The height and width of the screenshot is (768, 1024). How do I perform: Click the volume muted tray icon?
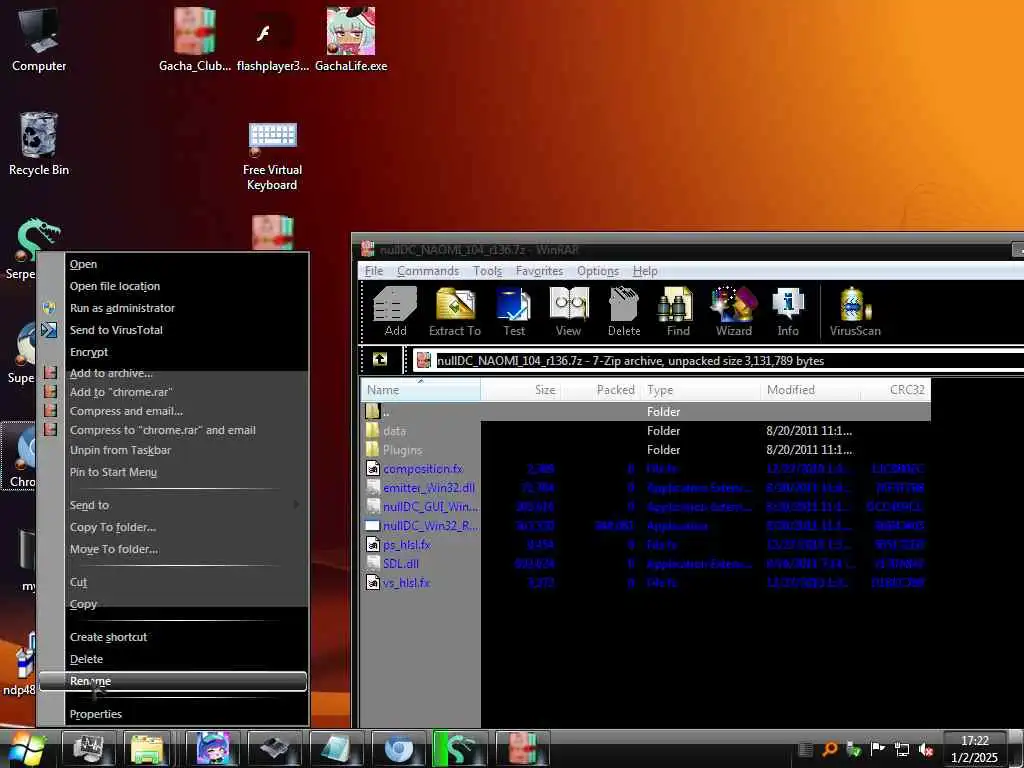(925, 749)
